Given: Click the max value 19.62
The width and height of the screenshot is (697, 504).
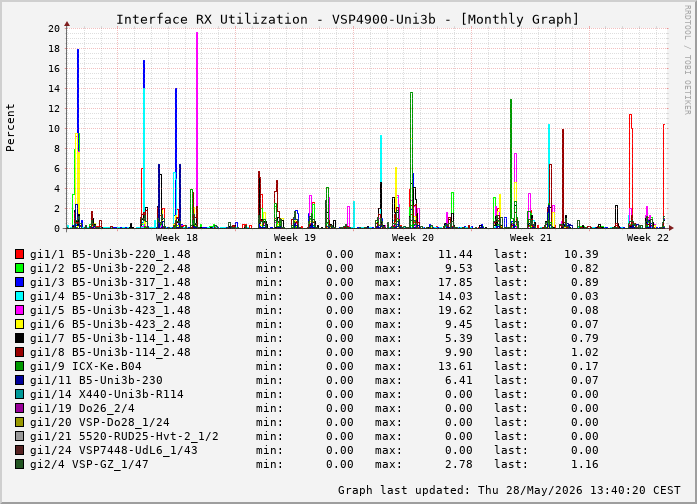Looking at the screenshot, I should click(455, 310).
